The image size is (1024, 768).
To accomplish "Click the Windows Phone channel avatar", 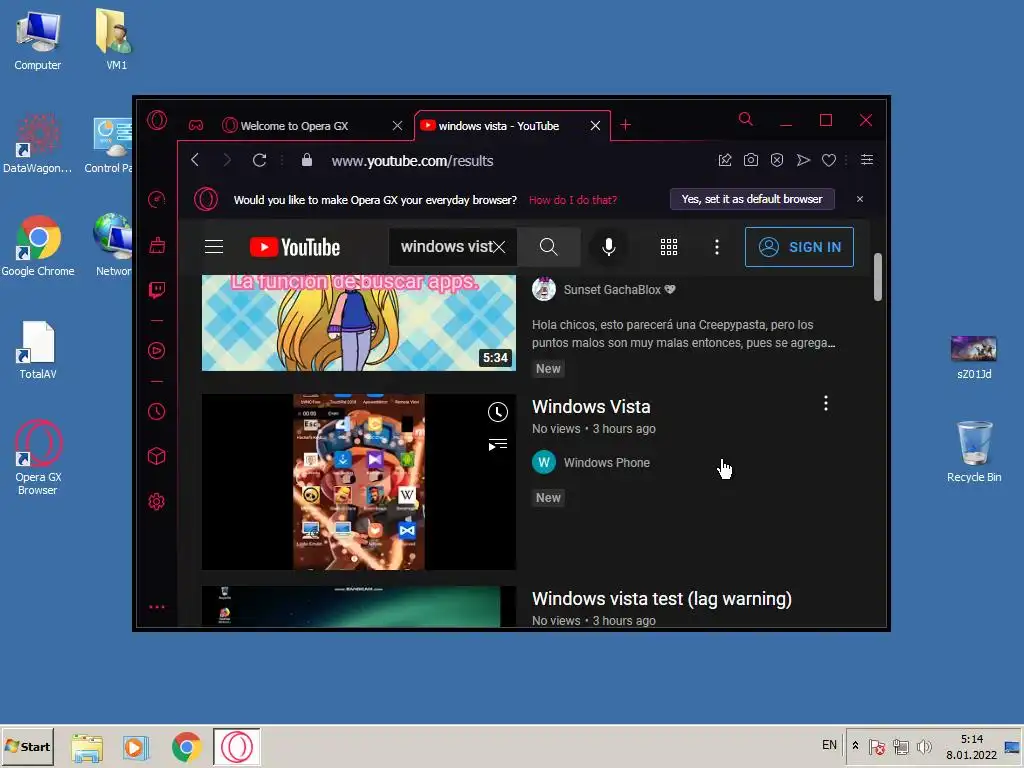I will [544, 462].
